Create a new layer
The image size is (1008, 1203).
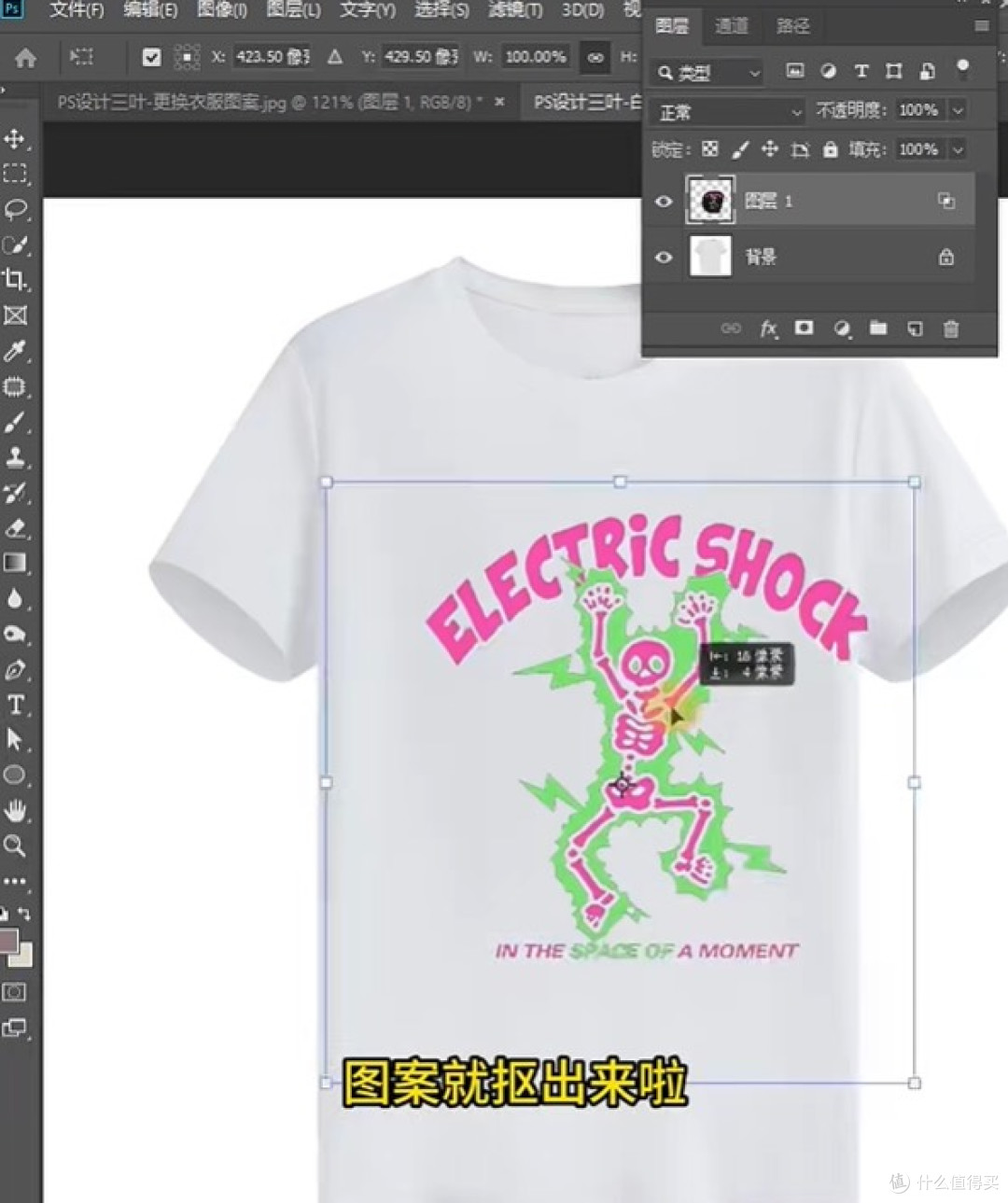915,329
